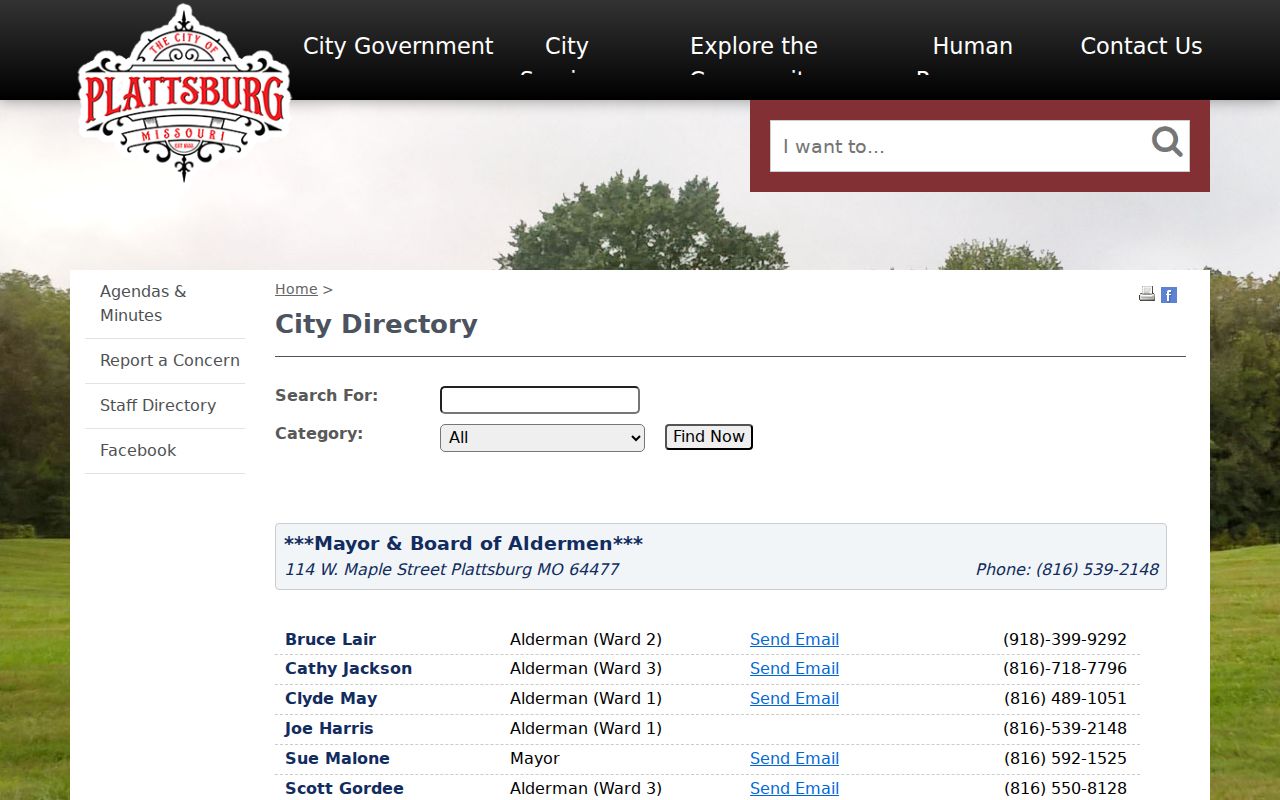Click the printer icon
This screenshot has width=1280, height=800.
tap(1147, 294)
